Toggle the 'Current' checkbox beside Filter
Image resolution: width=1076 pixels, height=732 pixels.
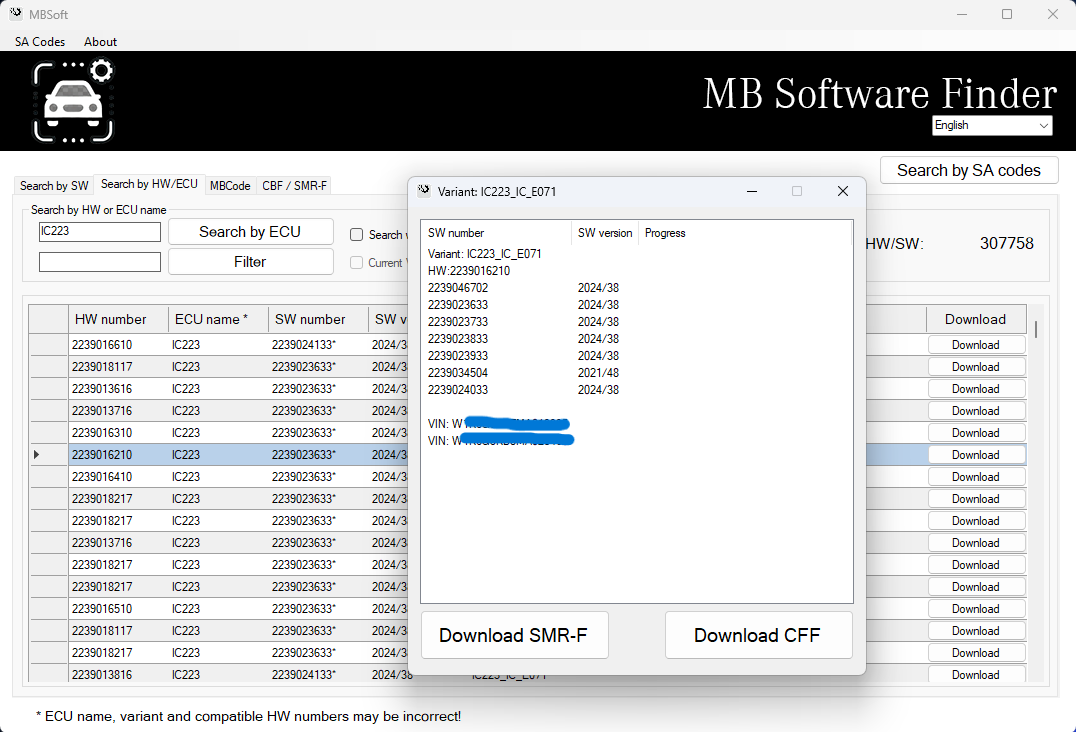(x=357, y=263)
